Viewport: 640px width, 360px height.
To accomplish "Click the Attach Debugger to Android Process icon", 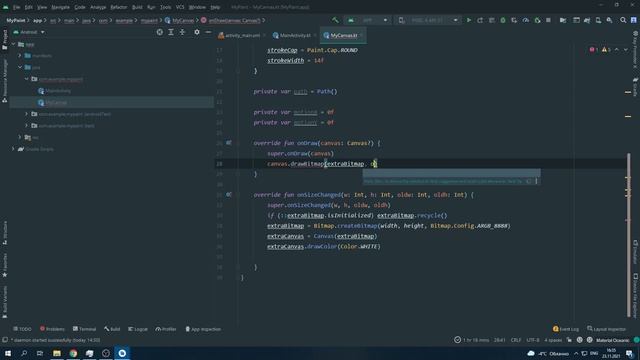I will 537,20.
